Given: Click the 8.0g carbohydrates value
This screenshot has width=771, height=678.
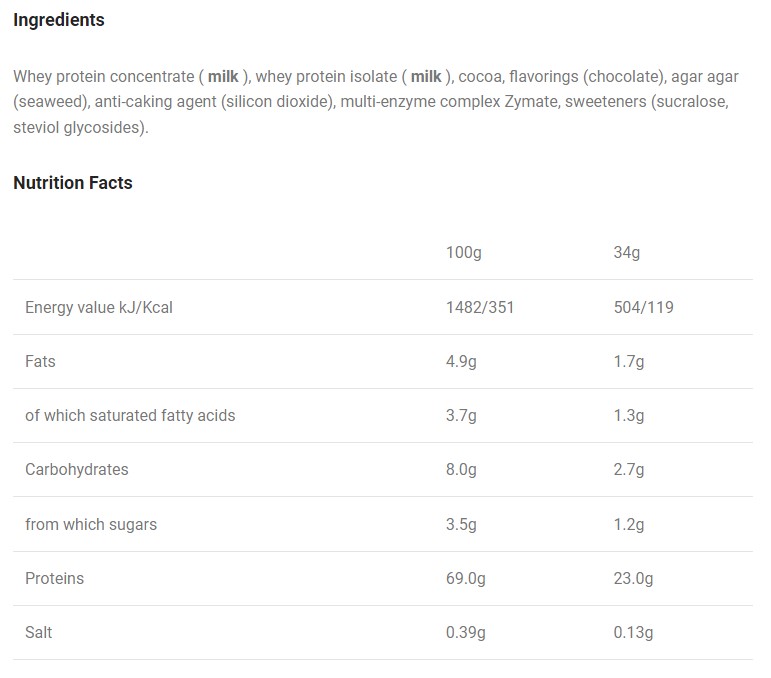Looking at the screenshot, I should click(x=461, y=469).
